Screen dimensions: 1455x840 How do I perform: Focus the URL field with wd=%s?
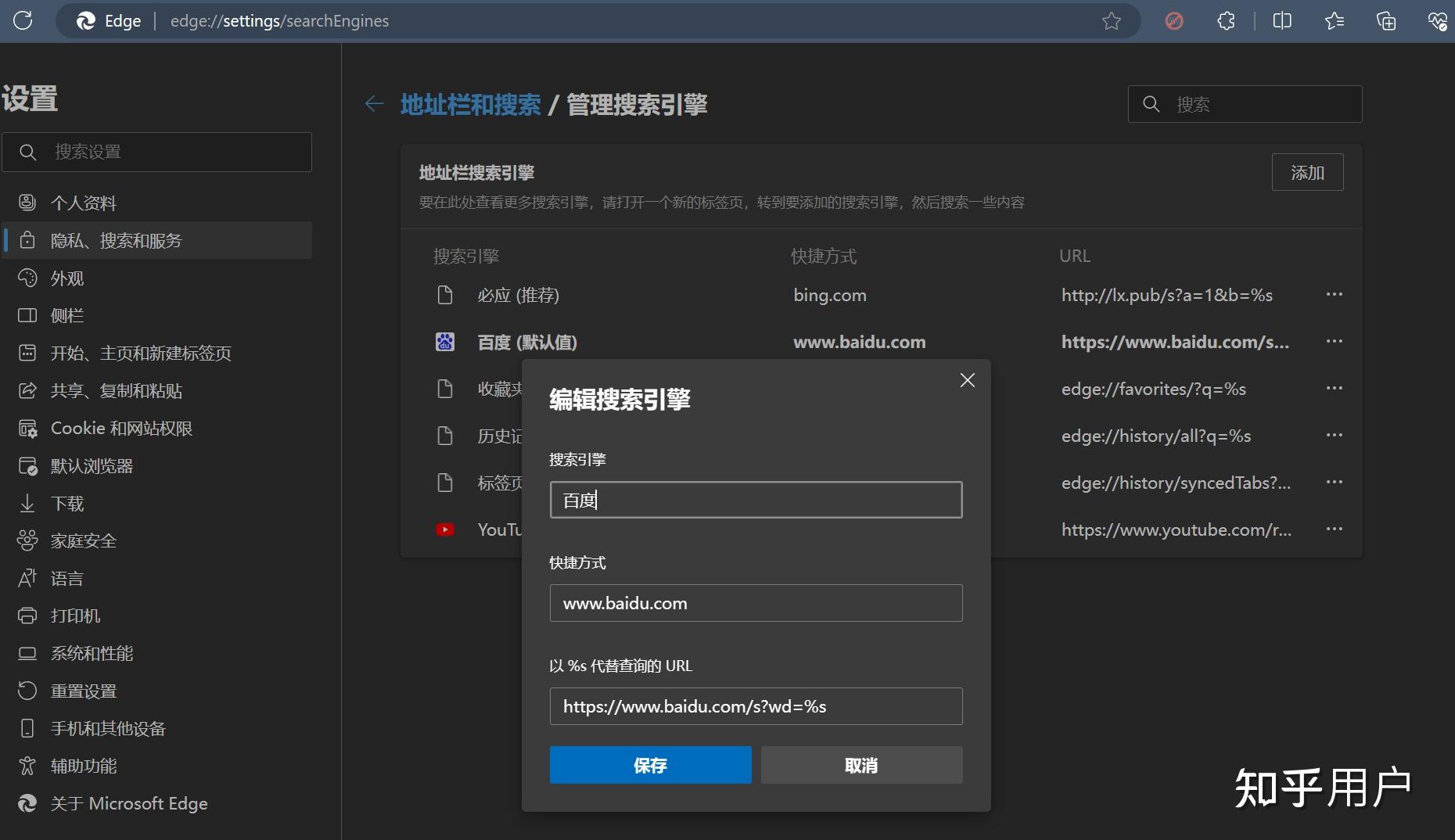pyautogui.click(x=756, y=706)
